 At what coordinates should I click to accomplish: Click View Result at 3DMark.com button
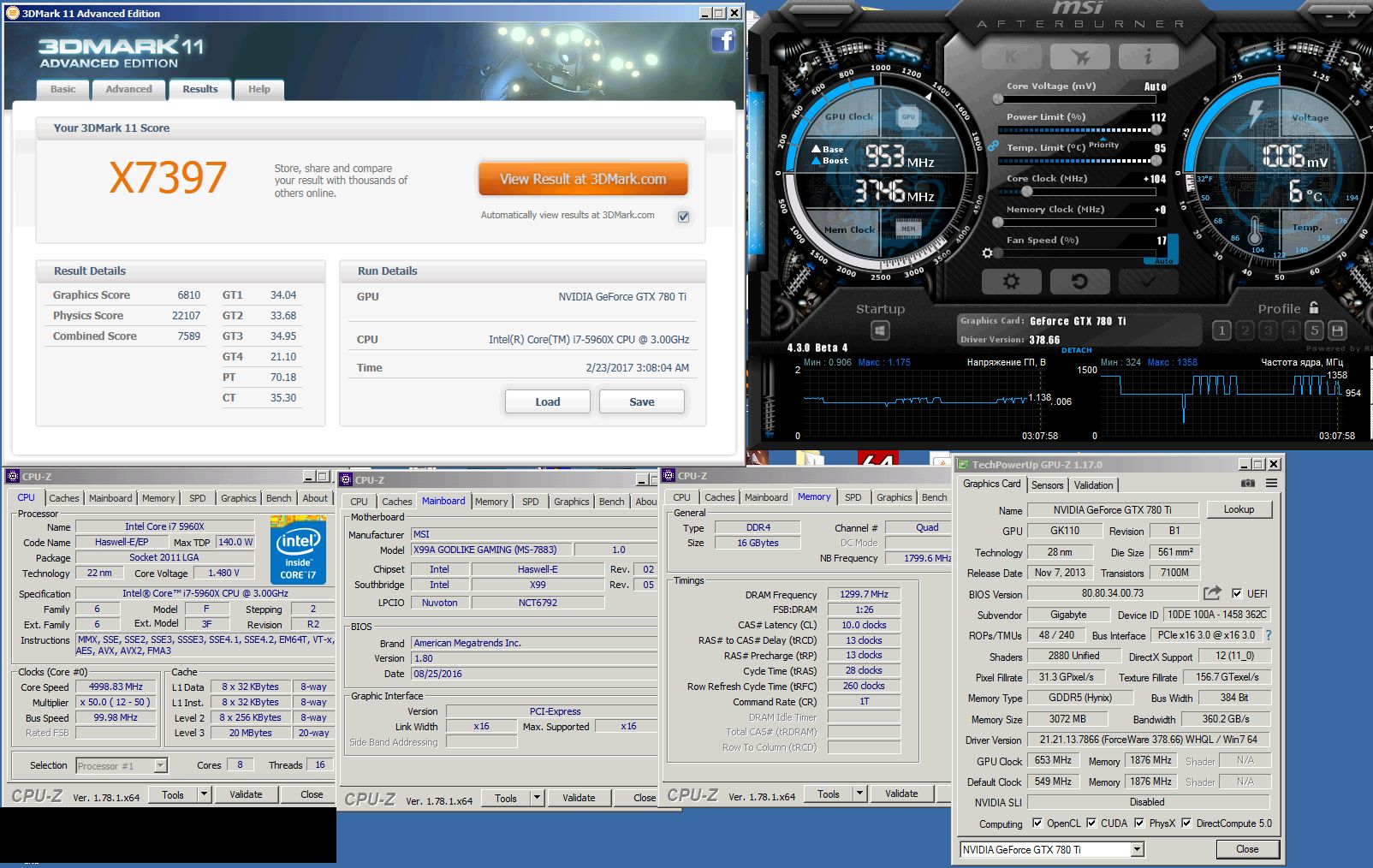click(x=583, y=179)
